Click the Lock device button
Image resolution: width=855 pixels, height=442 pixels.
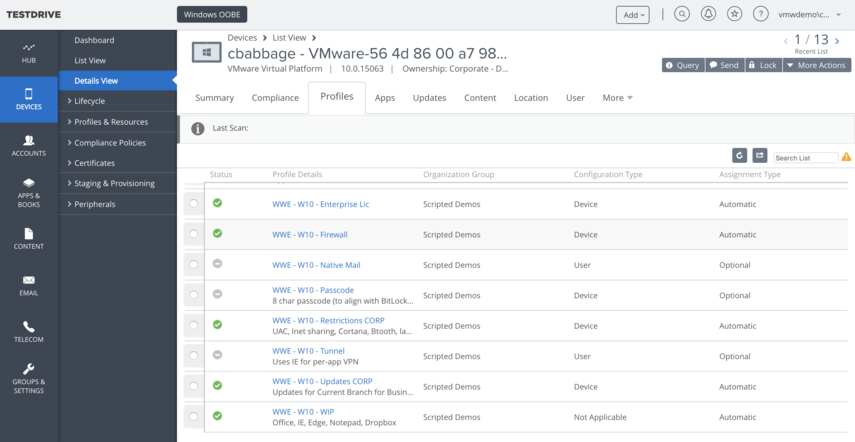point(762,65)
